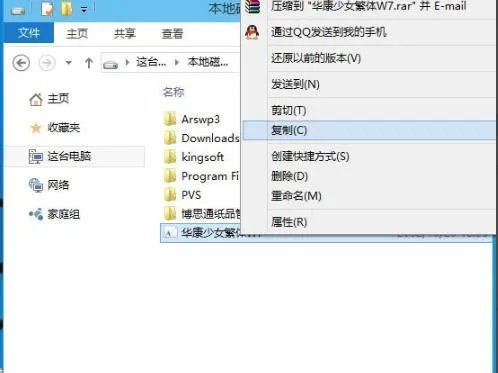This screenshot has height=373, width=498.
Task: Choose 删除(D) in context menu
Action: click(x=369, y=176)
